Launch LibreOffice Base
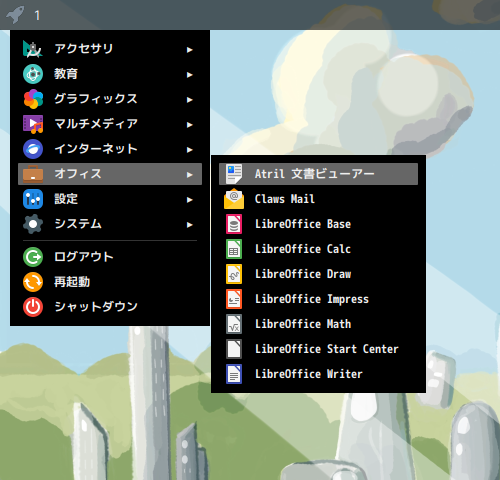Screen dimensions: 500x480 click(x=318, y=224)
